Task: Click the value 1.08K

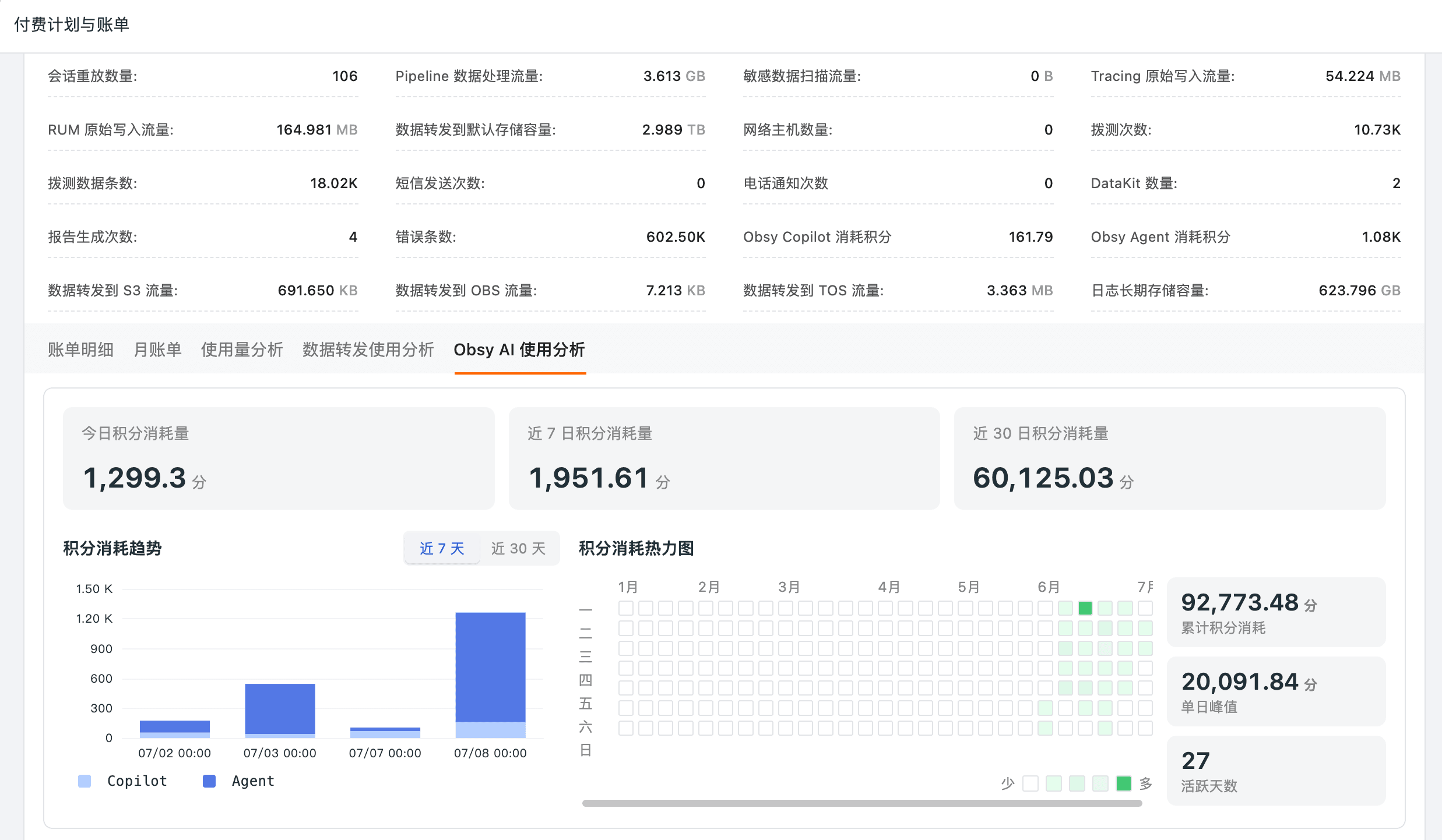Action: point(1381,237)
